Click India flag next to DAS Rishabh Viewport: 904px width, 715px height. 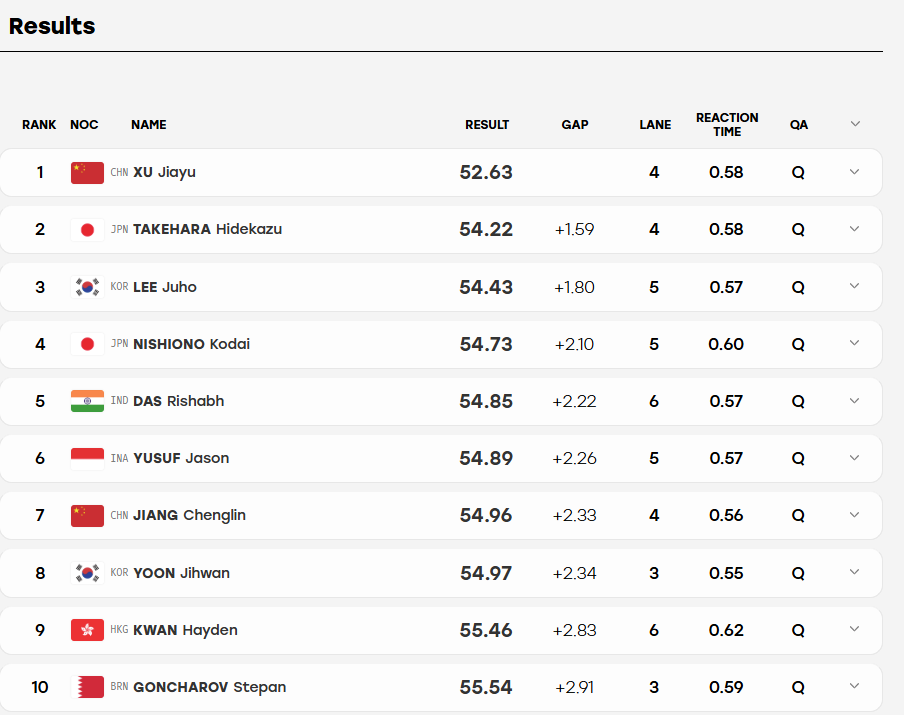[87, 401]
